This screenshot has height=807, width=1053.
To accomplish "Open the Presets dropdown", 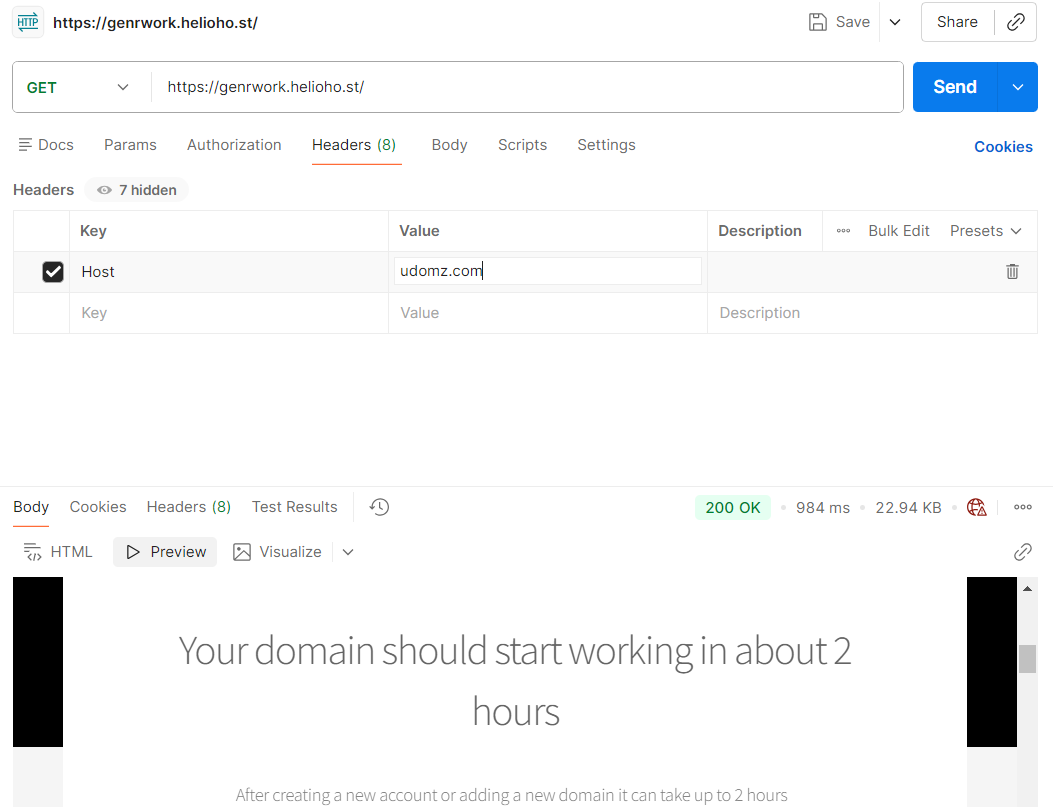I will coord(985,231).
